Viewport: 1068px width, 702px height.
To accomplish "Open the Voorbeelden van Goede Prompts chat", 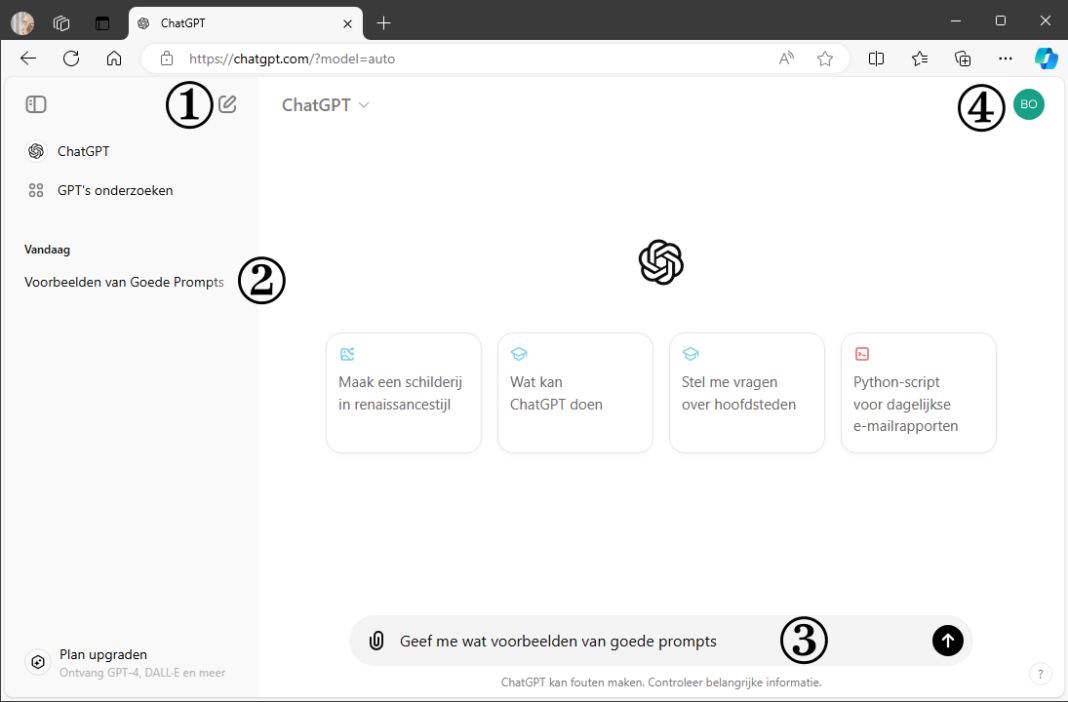I will (x=123, y=282).
